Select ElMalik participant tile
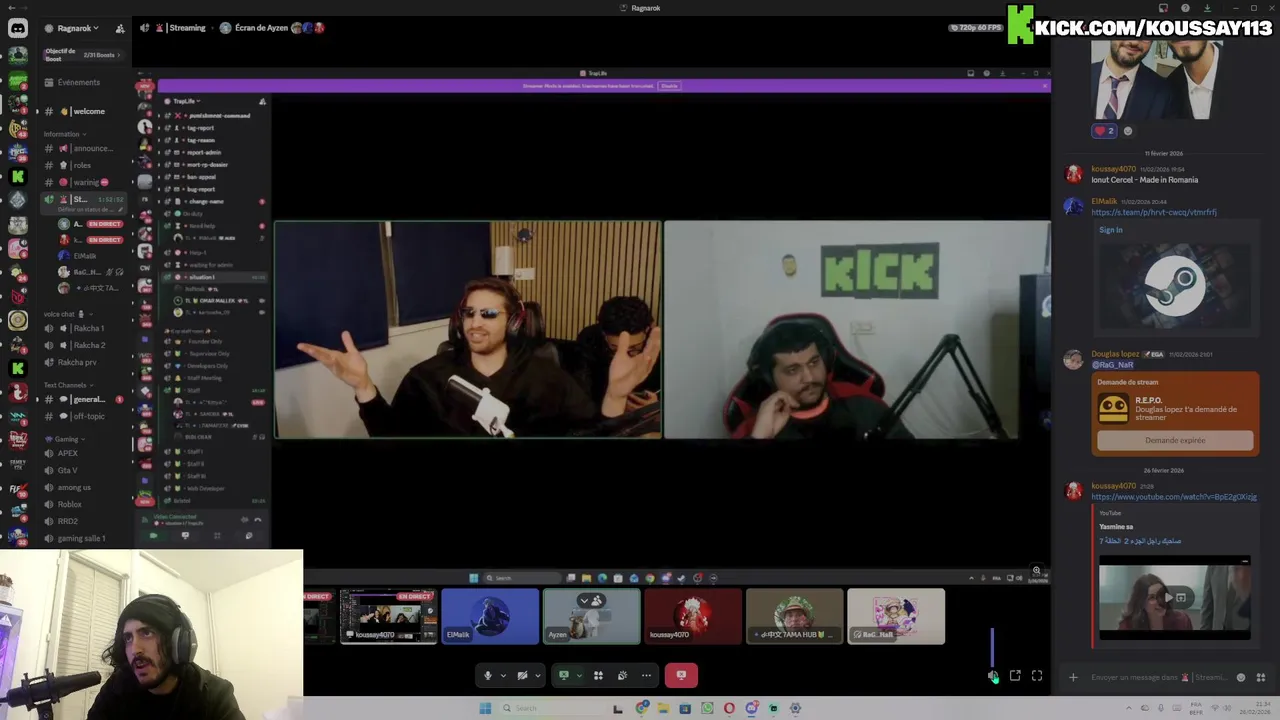 click(x=490, y=616)
